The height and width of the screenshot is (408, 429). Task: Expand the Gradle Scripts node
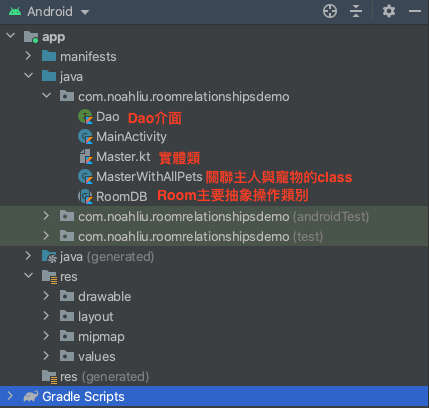coord(10,396)
